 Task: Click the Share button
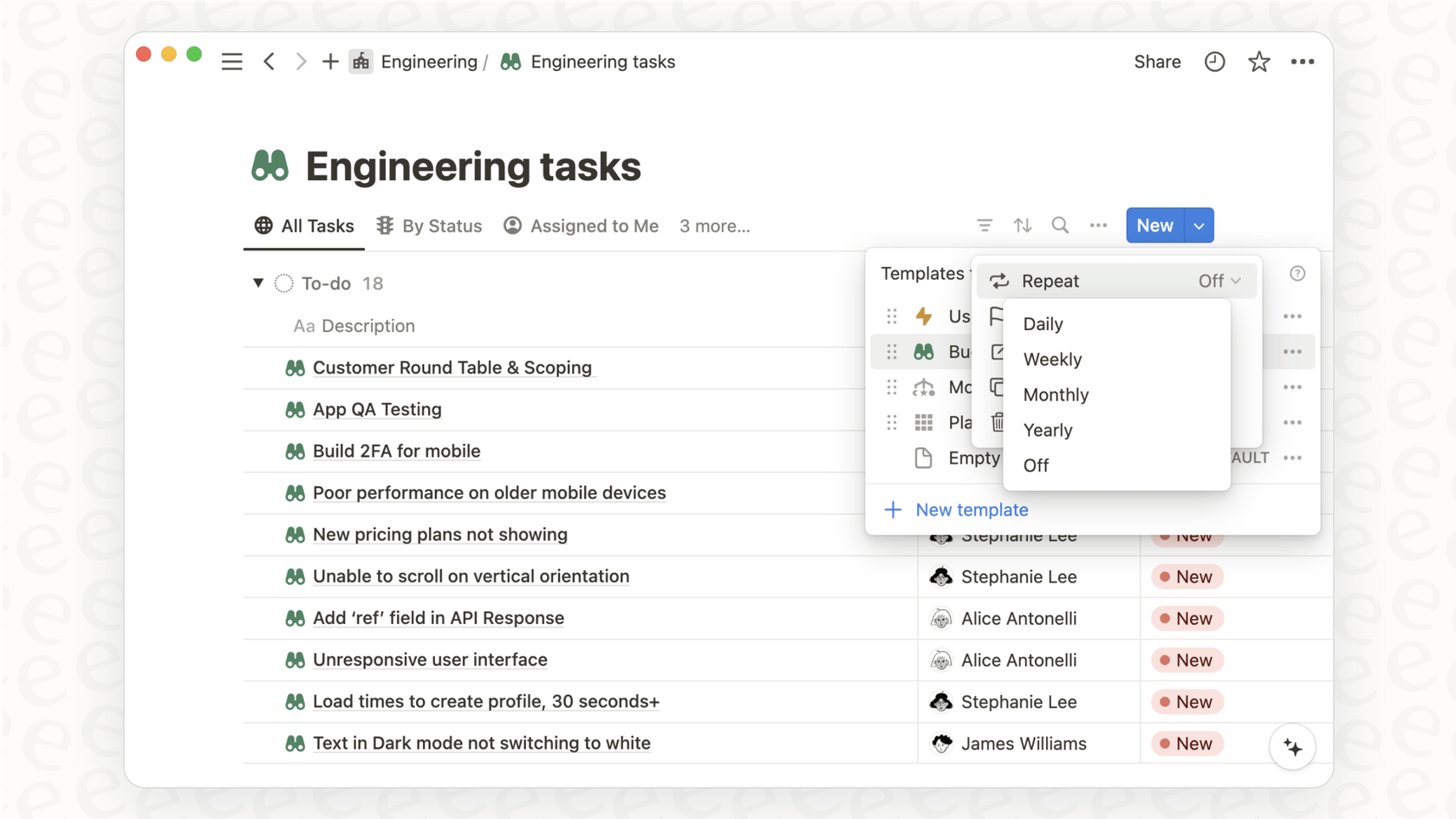pyautogui.click(x=1157, y=62)
